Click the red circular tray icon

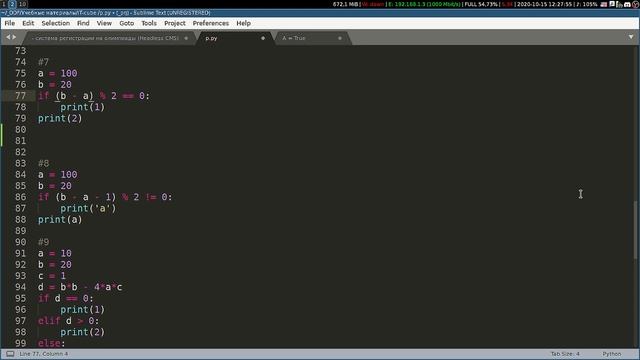[636, 4]
